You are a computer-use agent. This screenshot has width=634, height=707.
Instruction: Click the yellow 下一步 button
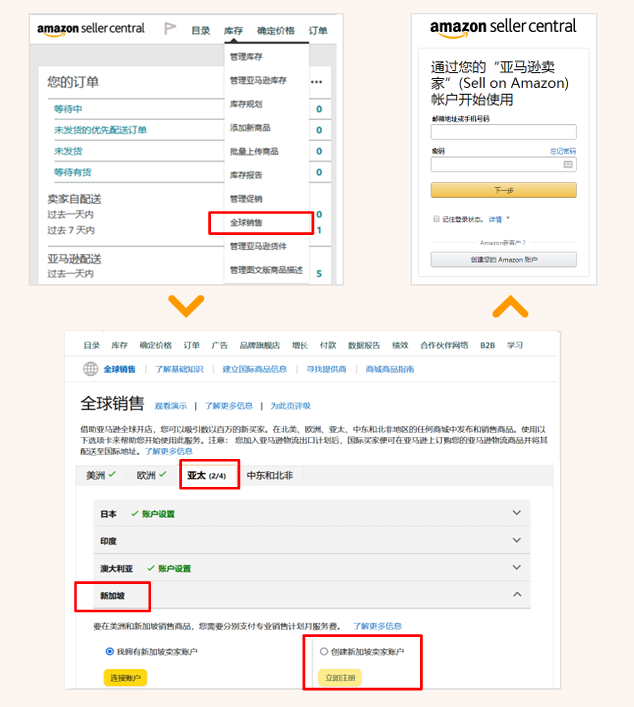click(x=503, y=190)
